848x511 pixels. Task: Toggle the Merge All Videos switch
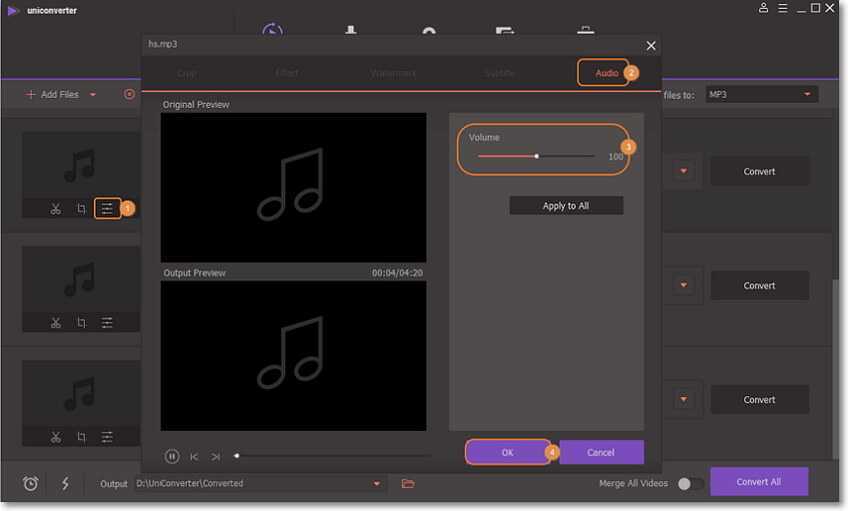tap(690, 484)
